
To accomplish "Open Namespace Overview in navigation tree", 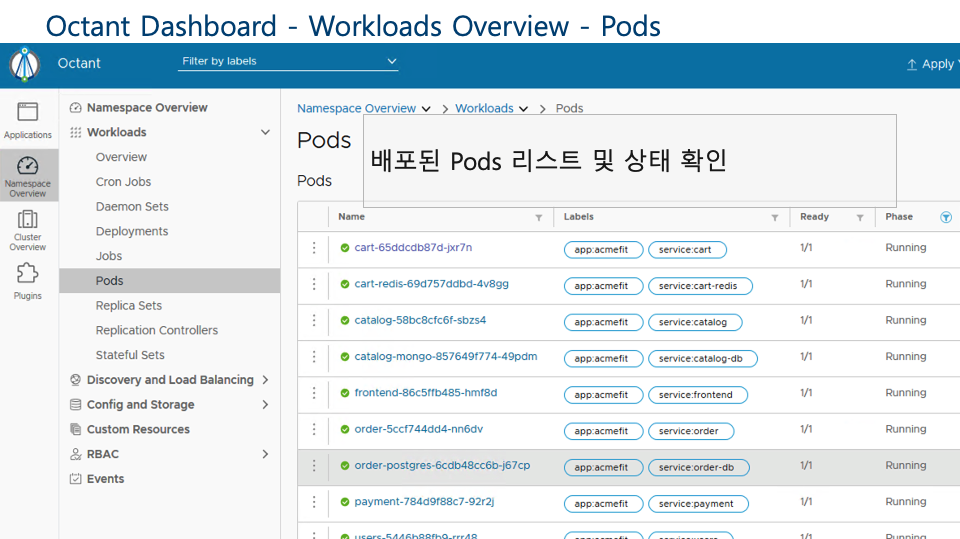I will (147, 108).
